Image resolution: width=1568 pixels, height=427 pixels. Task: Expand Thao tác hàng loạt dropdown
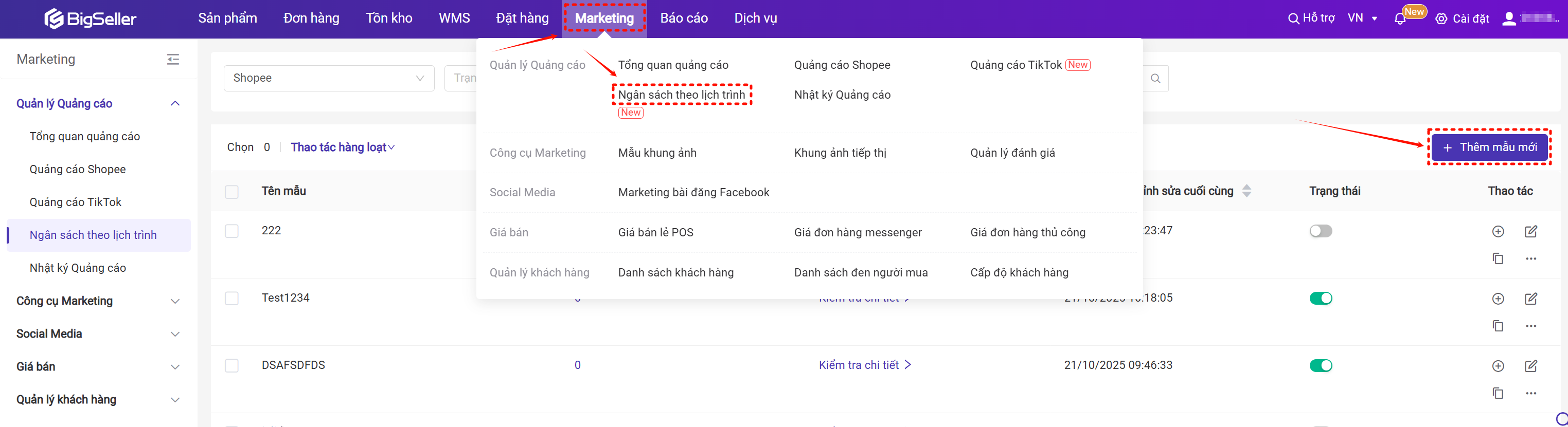click(342, 147)
